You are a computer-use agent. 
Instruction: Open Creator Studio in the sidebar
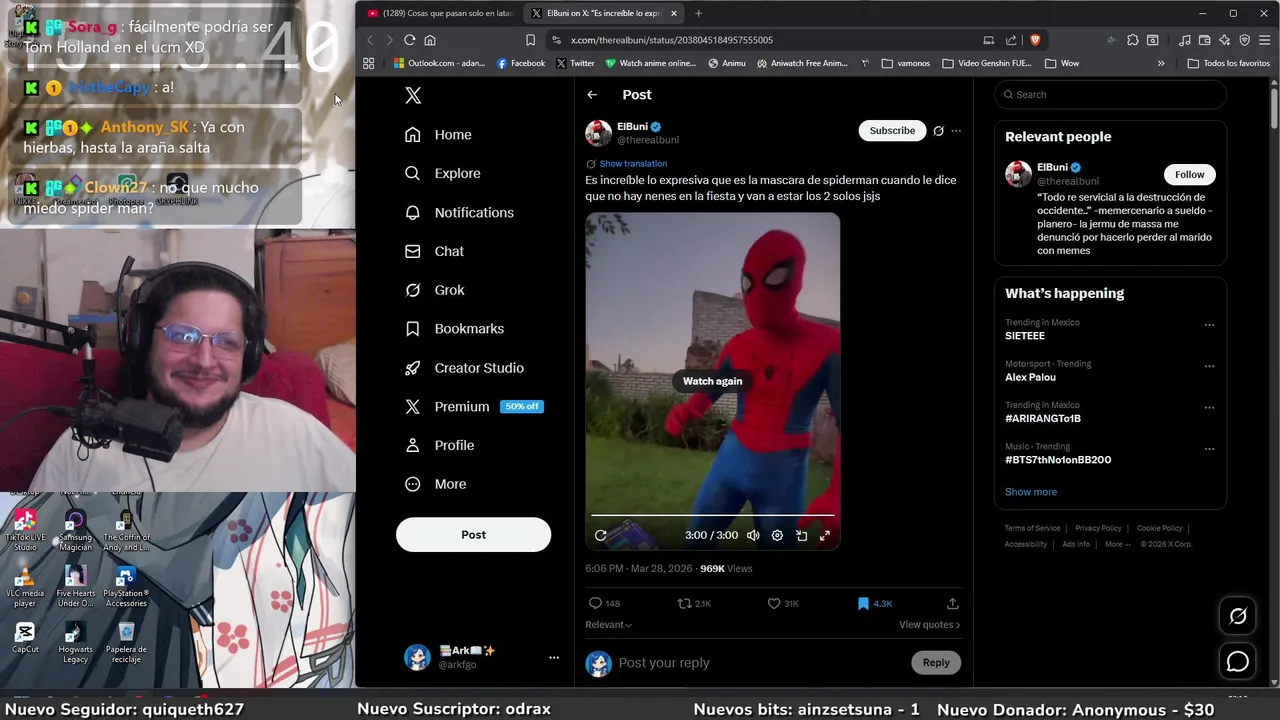[464, 368]
